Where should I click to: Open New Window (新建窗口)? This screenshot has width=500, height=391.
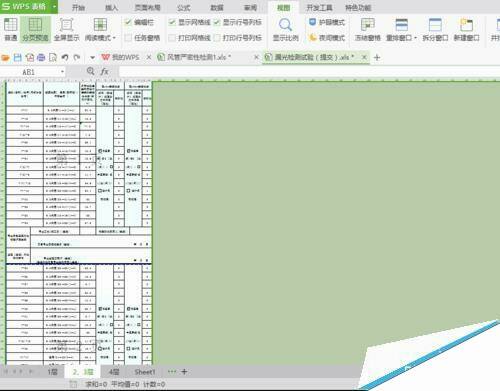466,29
